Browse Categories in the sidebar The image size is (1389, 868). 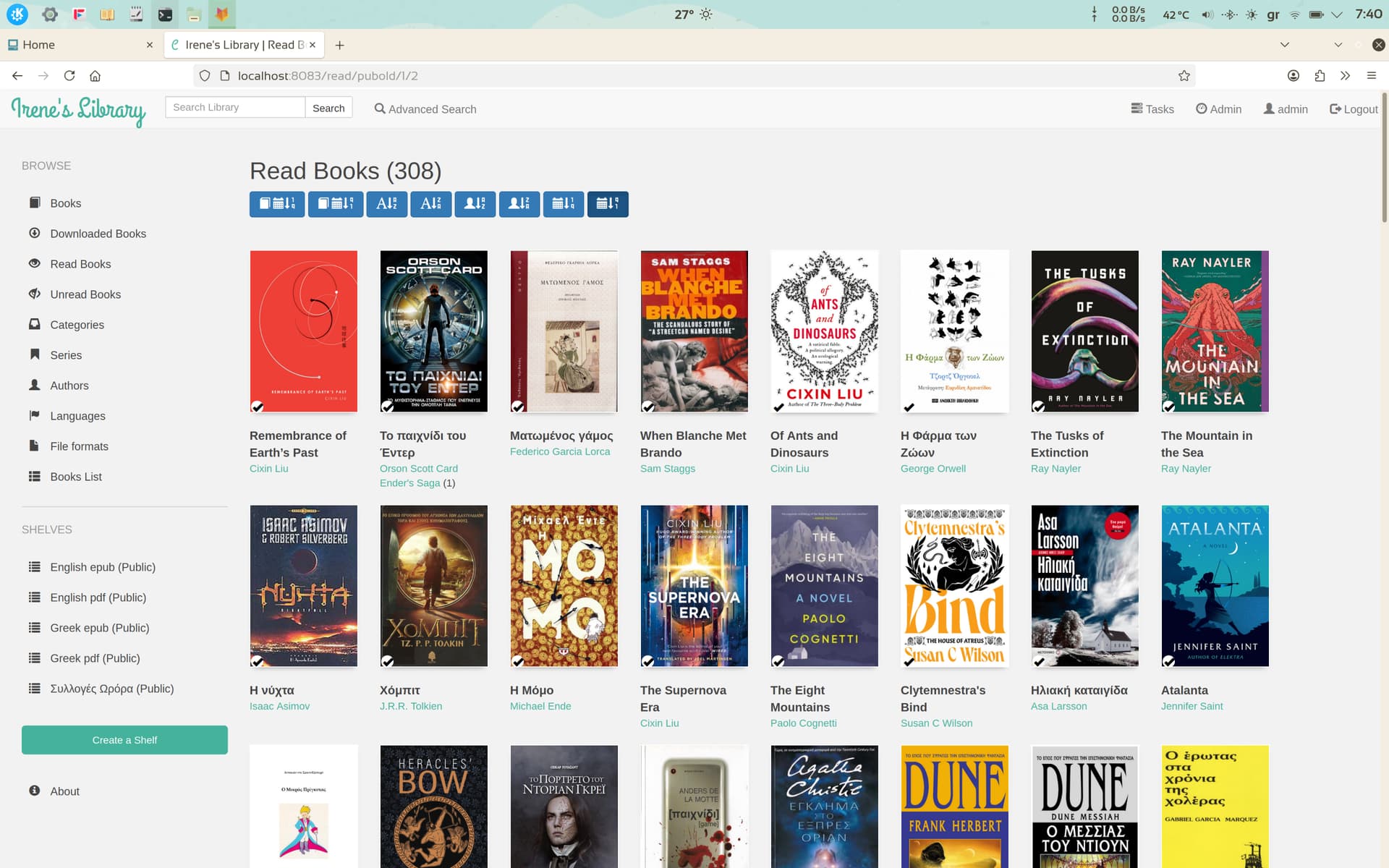tap(77, 325)
